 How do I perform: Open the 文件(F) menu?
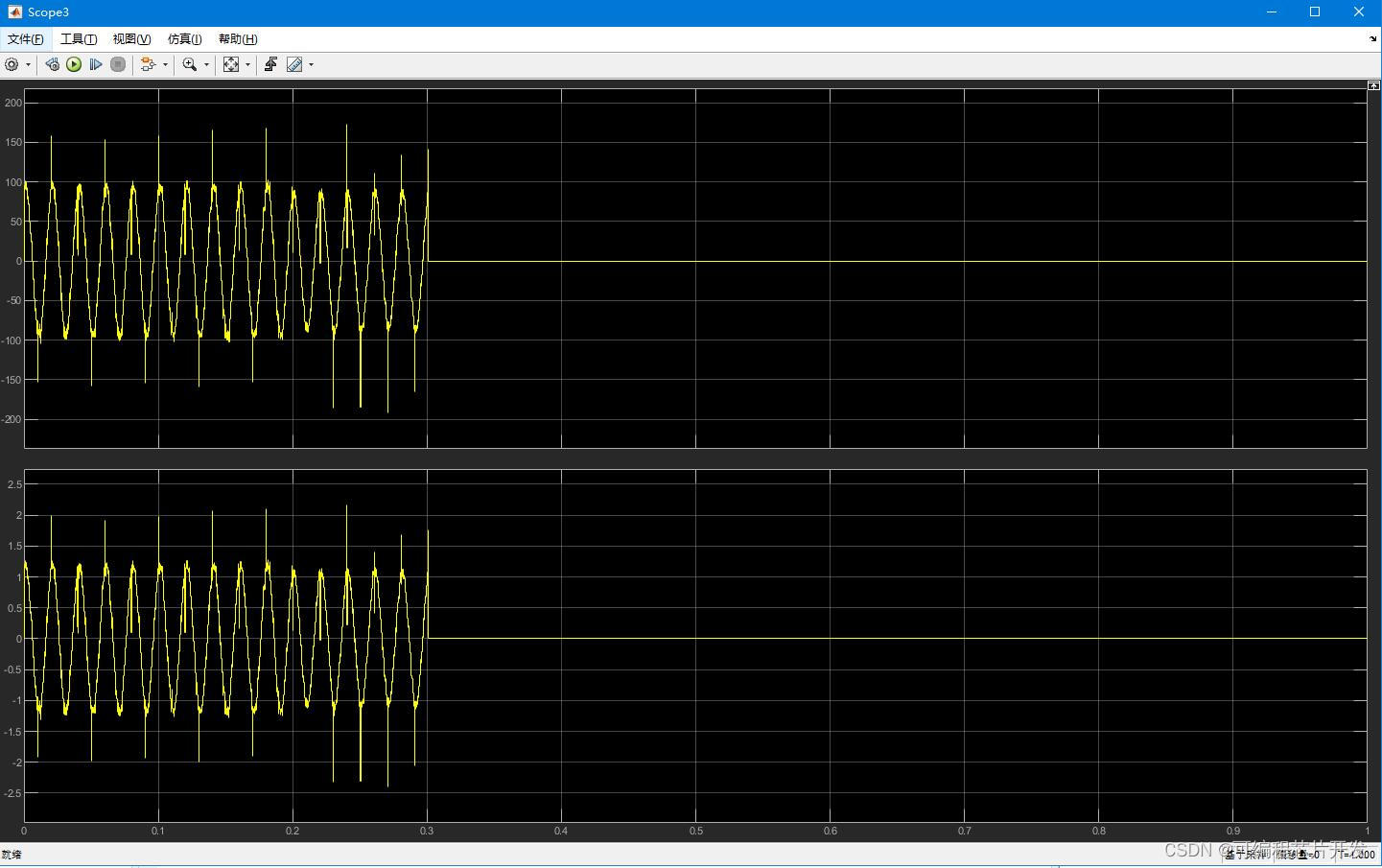26,39
